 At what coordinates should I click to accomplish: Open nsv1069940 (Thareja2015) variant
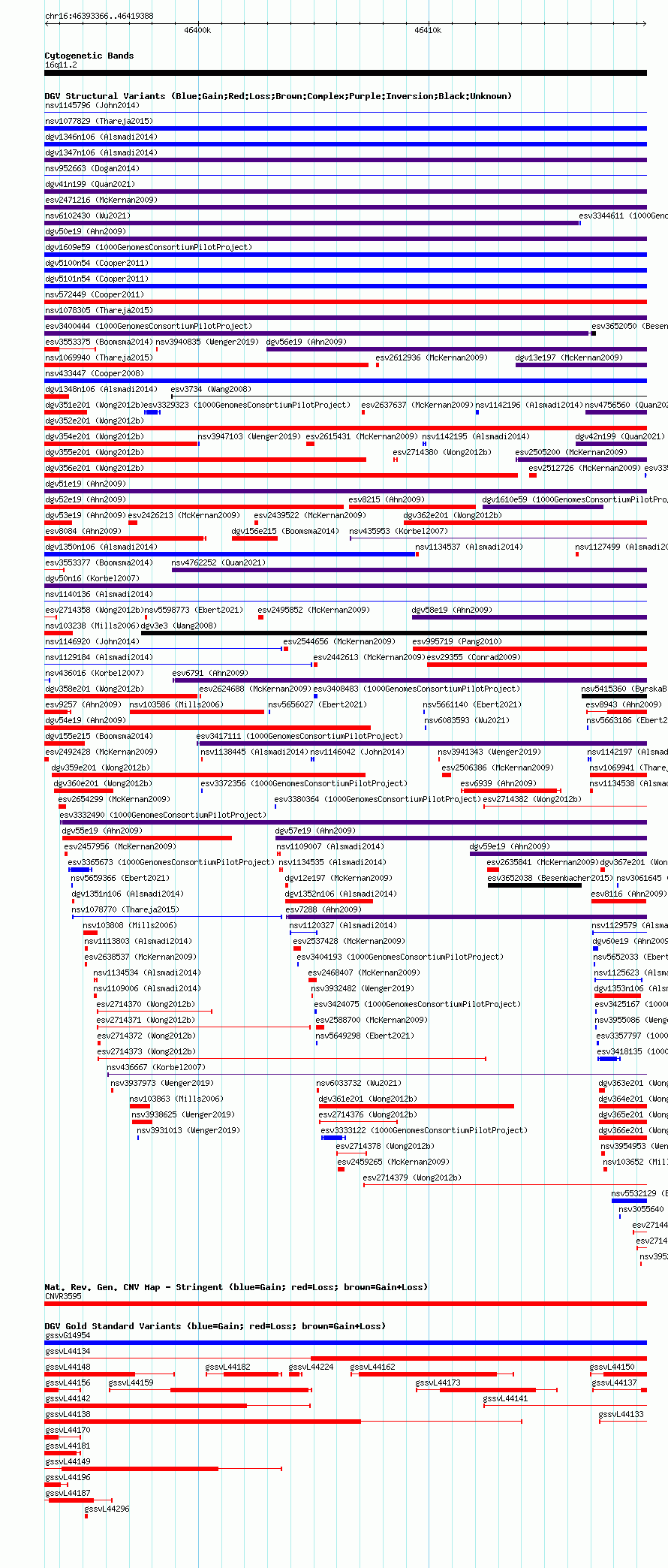[x=99, y=357]
